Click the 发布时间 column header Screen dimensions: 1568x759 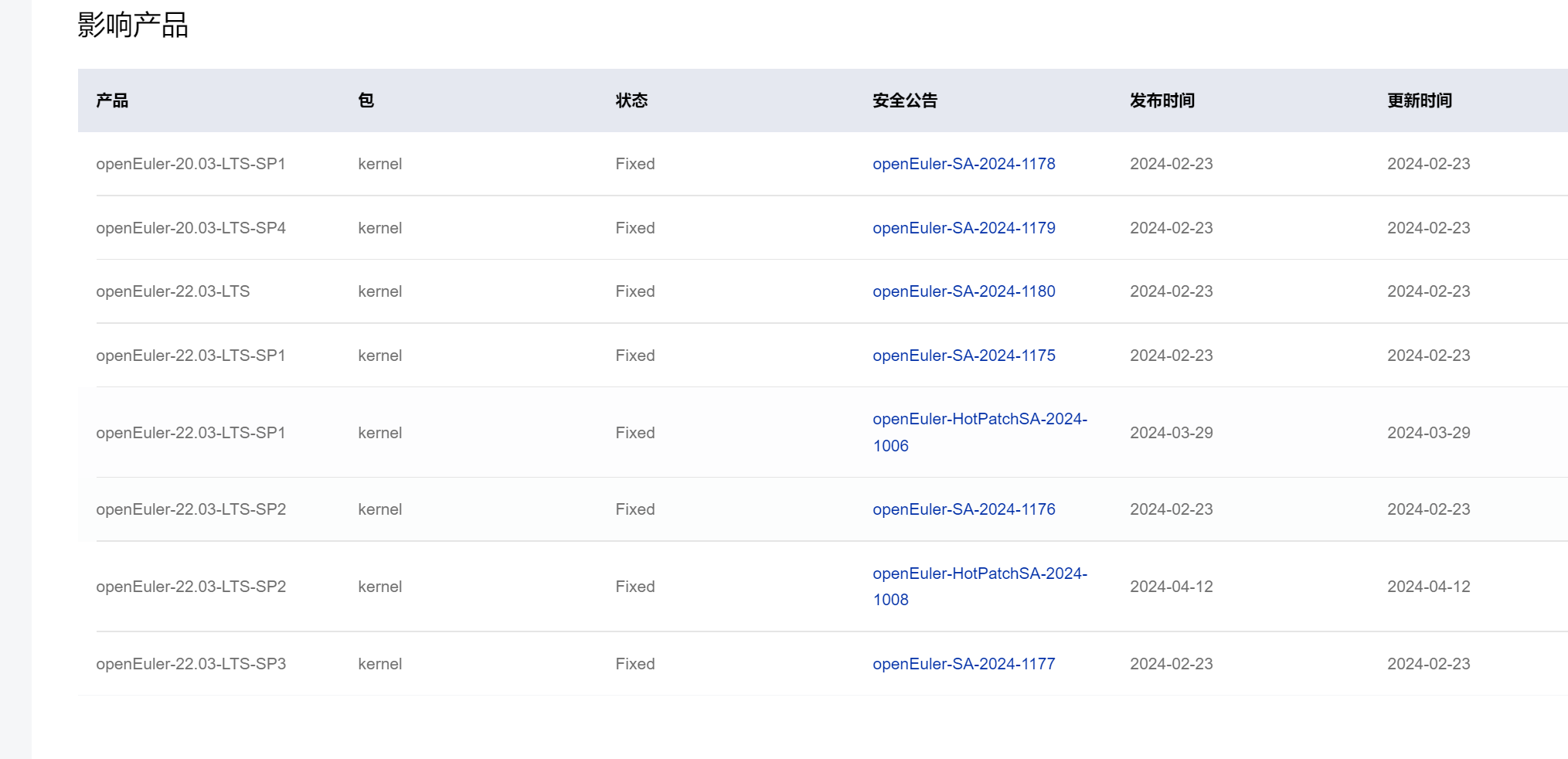(x=1162, y=100)
